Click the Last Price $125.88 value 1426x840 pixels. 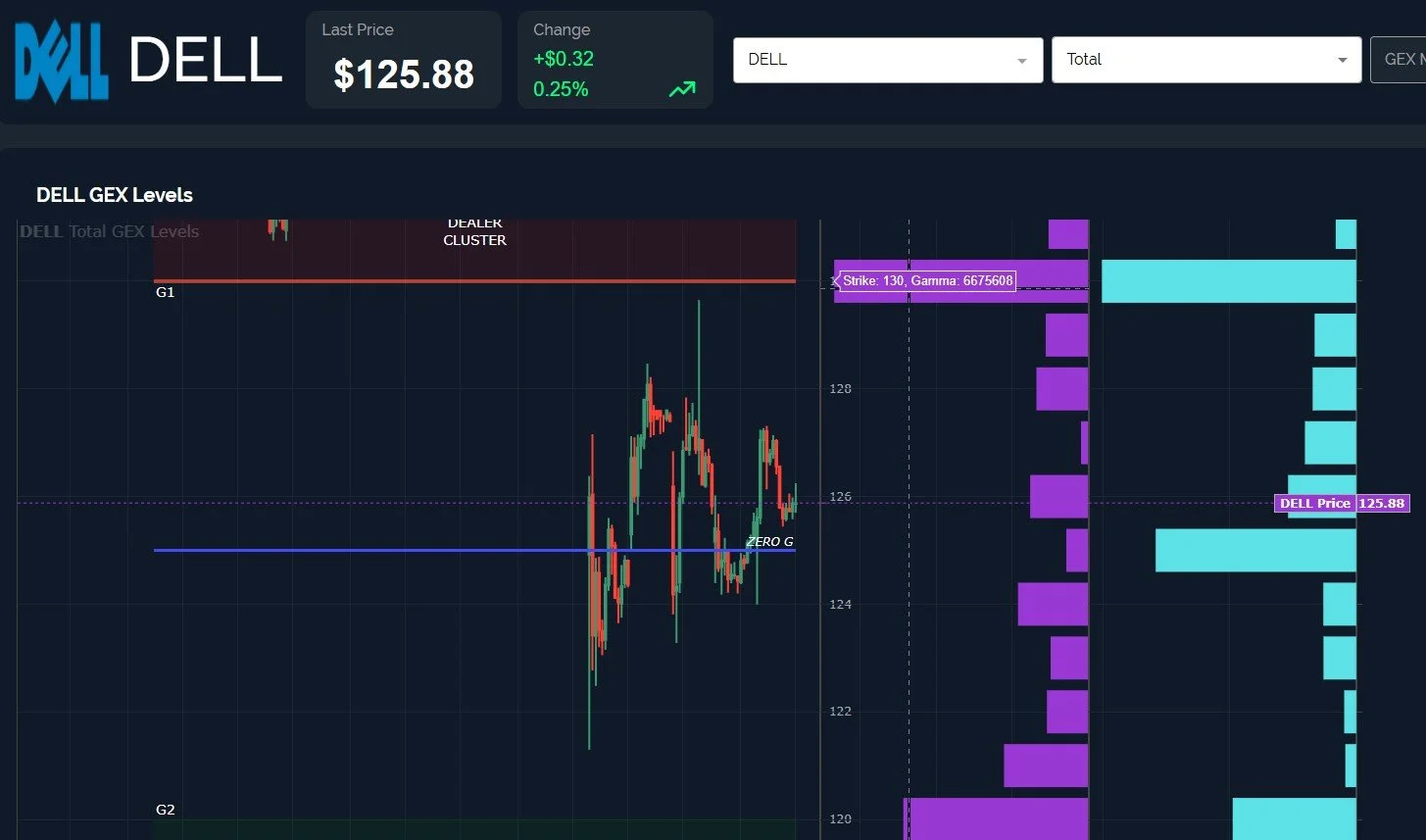404,74
